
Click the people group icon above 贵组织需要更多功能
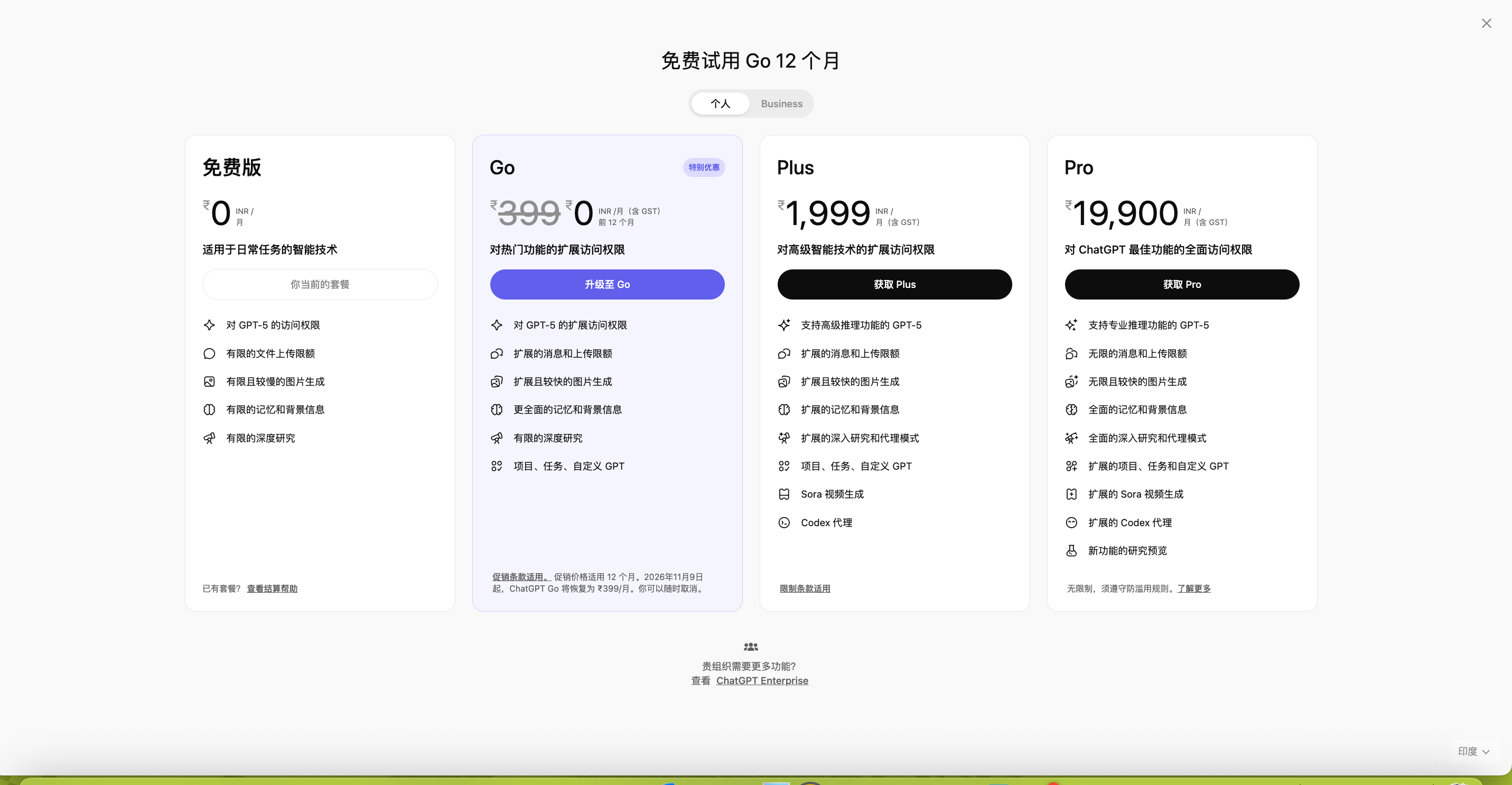point(751,647)
